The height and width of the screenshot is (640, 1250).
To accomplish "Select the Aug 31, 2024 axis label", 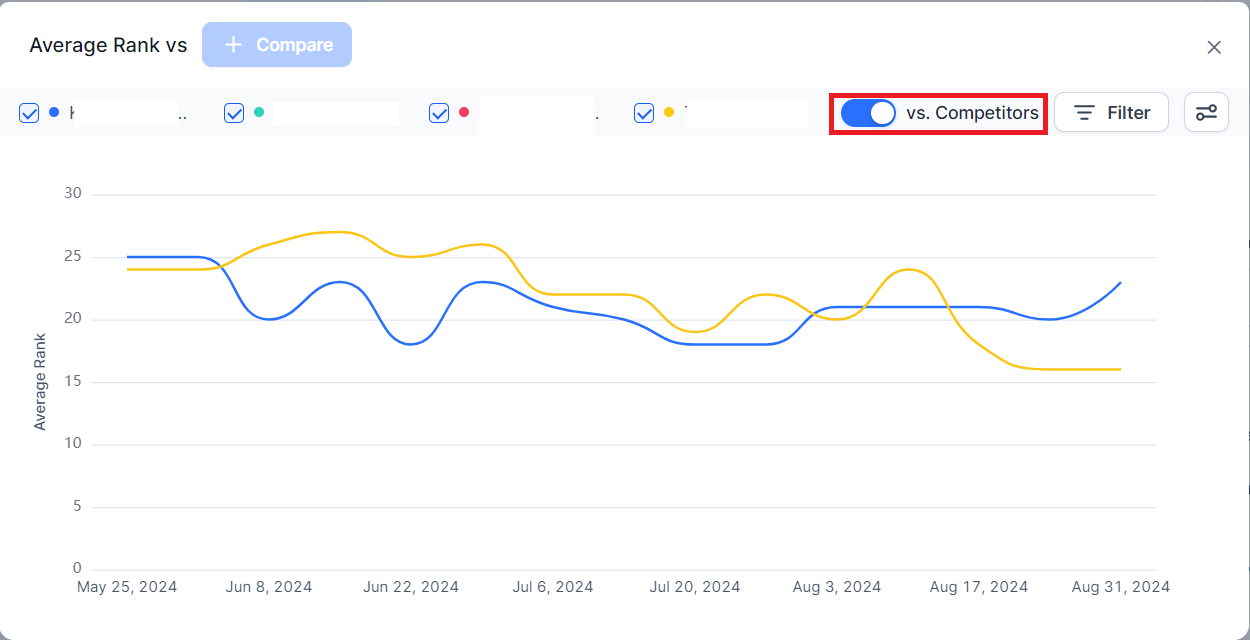I will (x=1121, y=587).
